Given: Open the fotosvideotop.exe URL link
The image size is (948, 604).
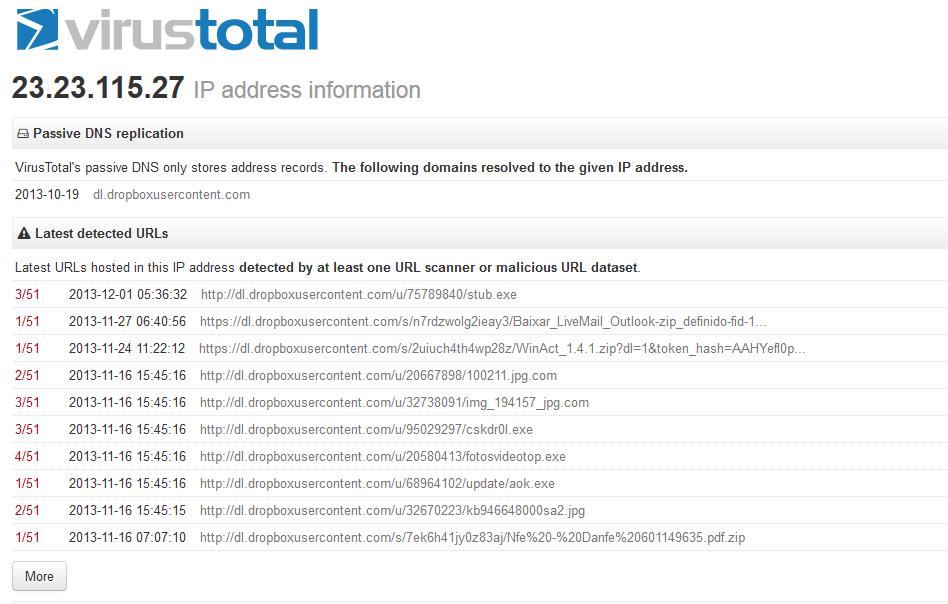Looking at the screenshot, I should (382, 457).
